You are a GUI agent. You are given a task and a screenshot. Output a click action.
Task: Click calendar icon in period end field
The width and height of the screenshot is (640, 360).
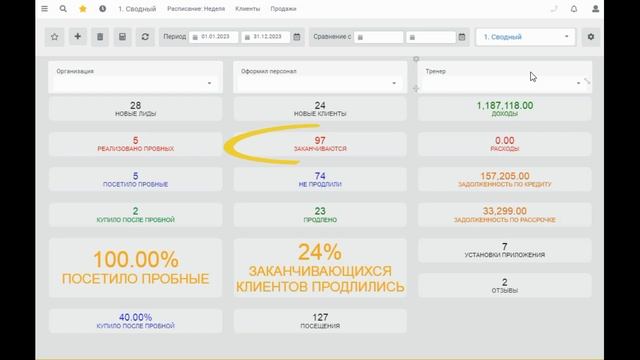[x=247, y=37]
